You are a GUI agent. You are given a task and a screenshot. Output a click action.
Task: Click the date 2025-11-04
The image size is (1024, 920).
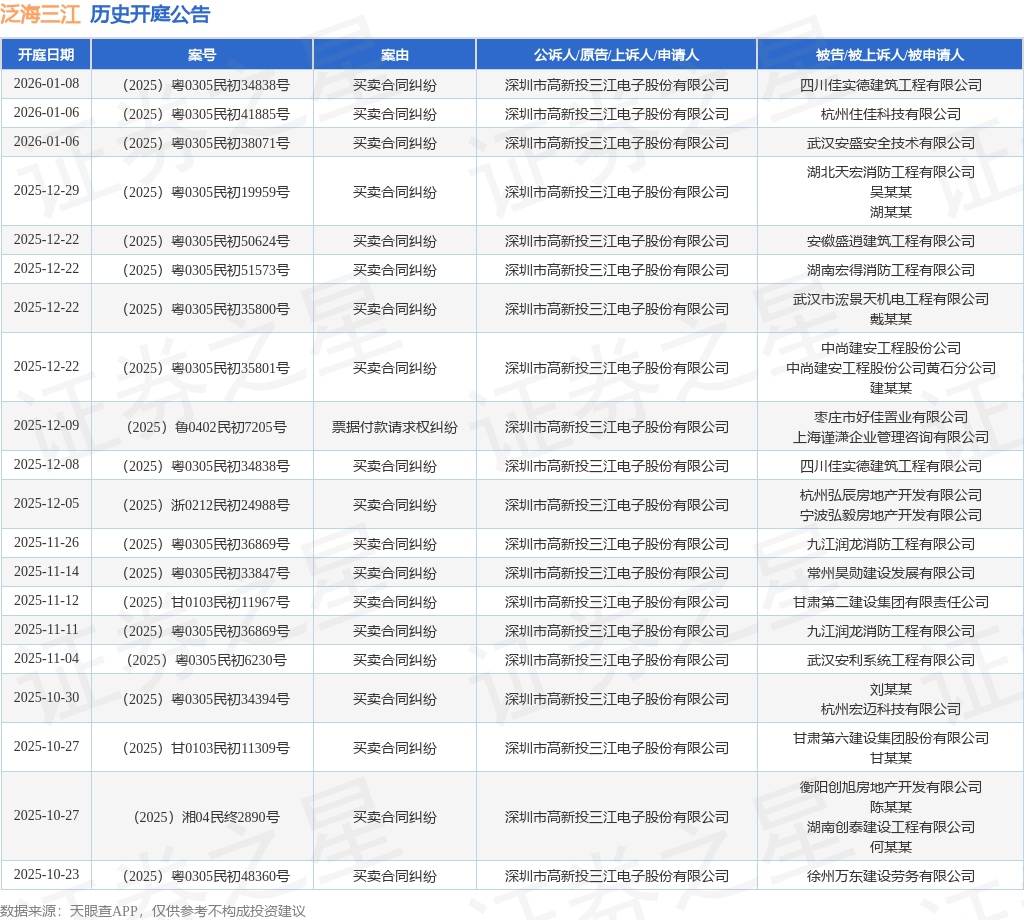(x=46, y=658)
